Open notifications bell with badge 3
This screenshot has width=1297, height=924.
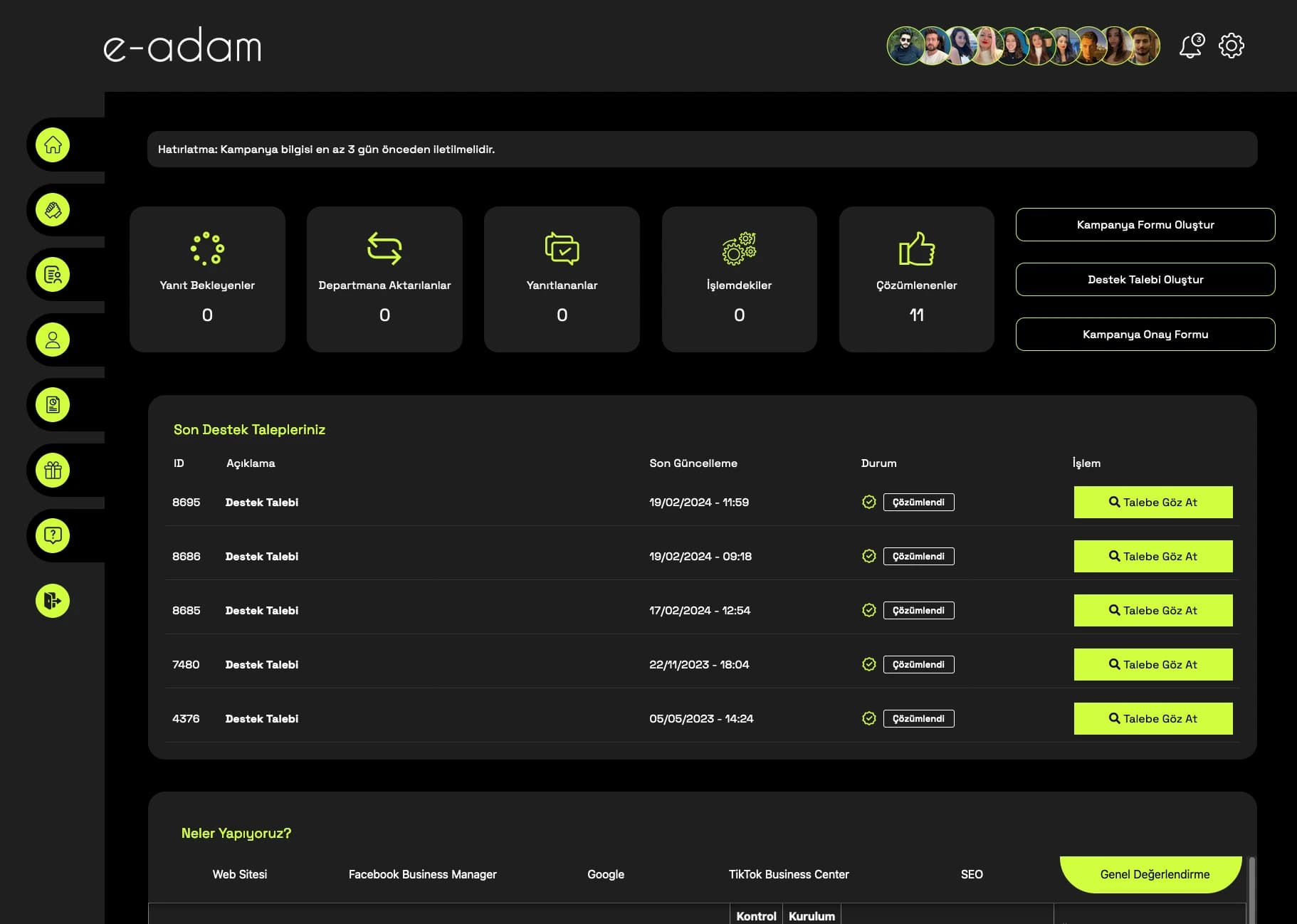coord(1191,46)
